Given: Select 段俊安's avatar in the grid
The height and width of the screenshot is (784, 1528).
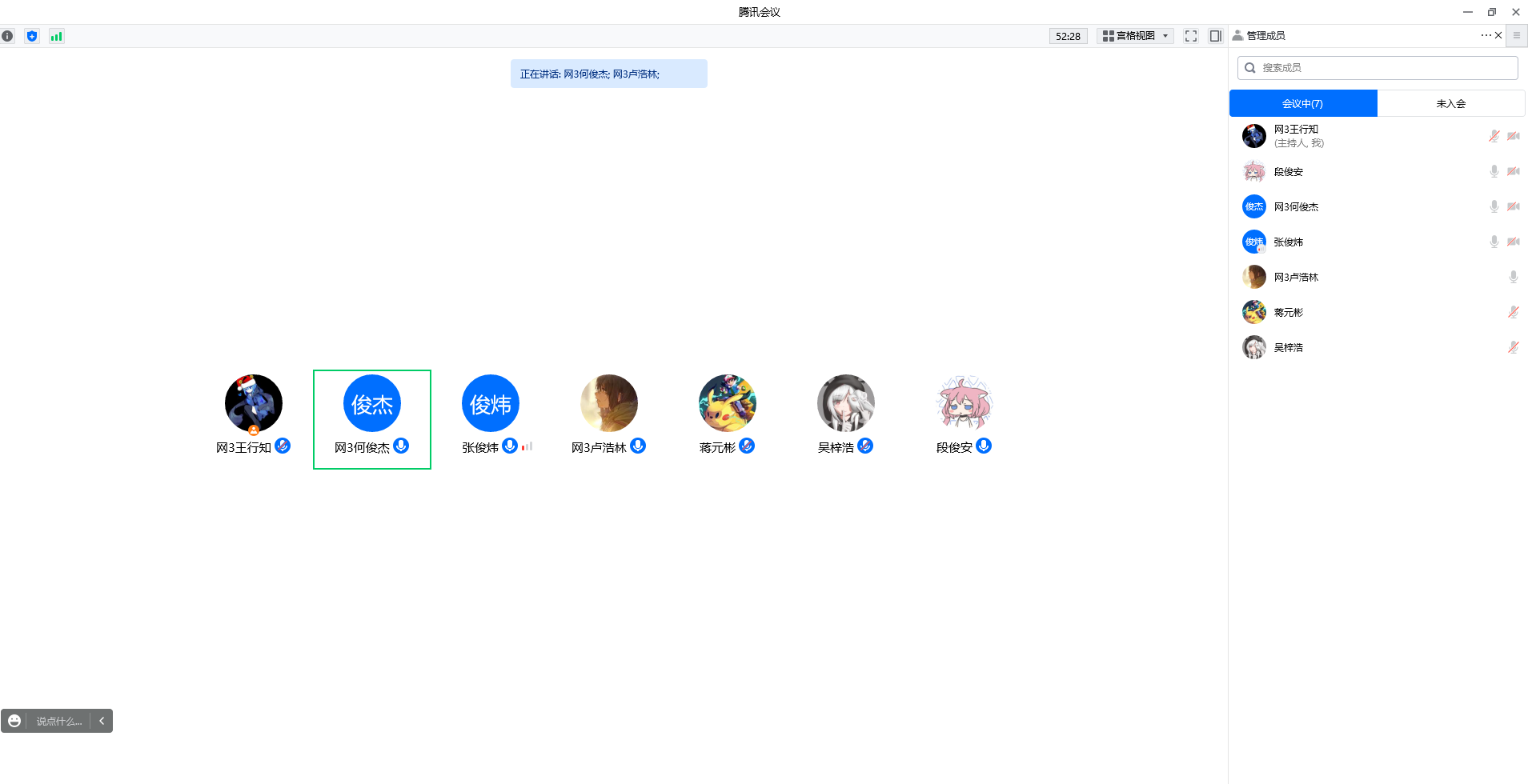Looking at the screenshot, I should click(965, 403).
